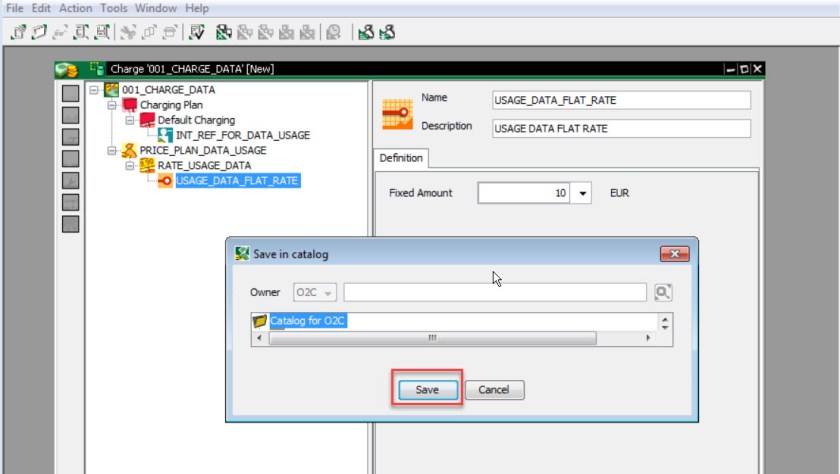
Task: Click the large rate icon beside Name field
Action: pyautogui.click(x=398, y=114)
